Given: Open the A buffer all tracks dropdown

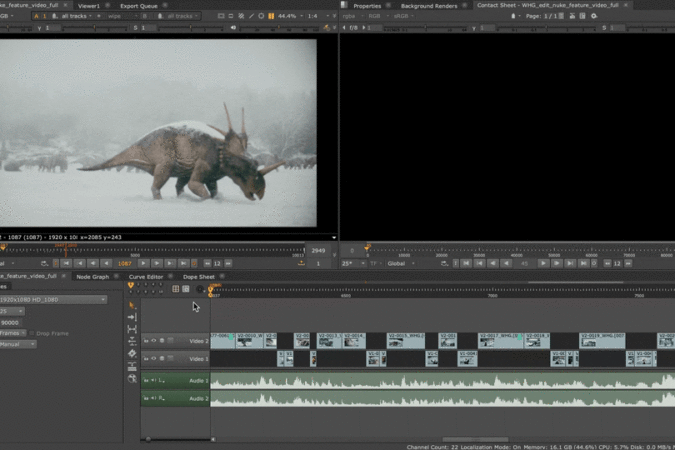Looking at the screenshot, I should coord(76,16).
